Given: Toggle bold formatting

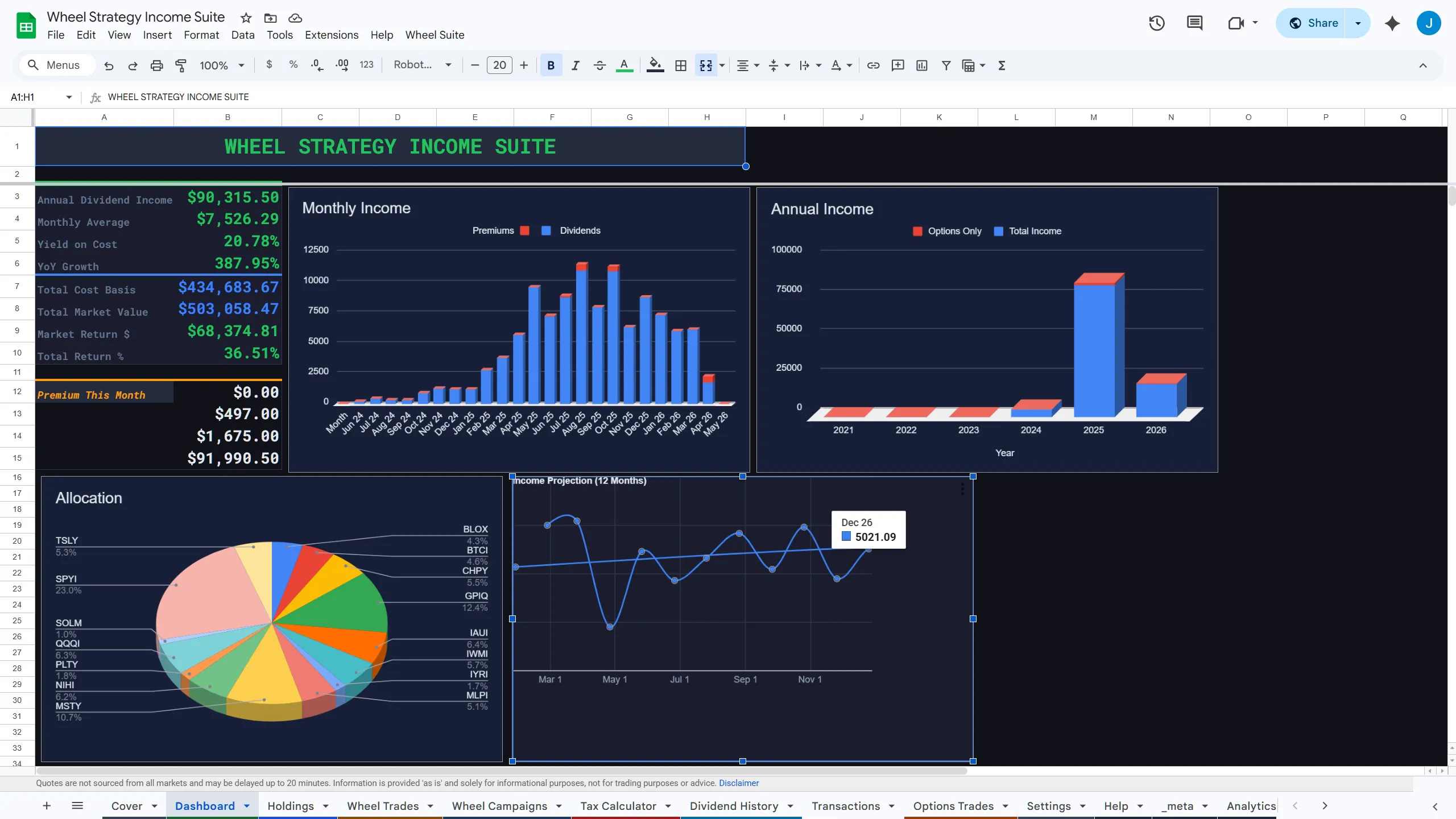Looking at the screenshot, I should point(551,65).
